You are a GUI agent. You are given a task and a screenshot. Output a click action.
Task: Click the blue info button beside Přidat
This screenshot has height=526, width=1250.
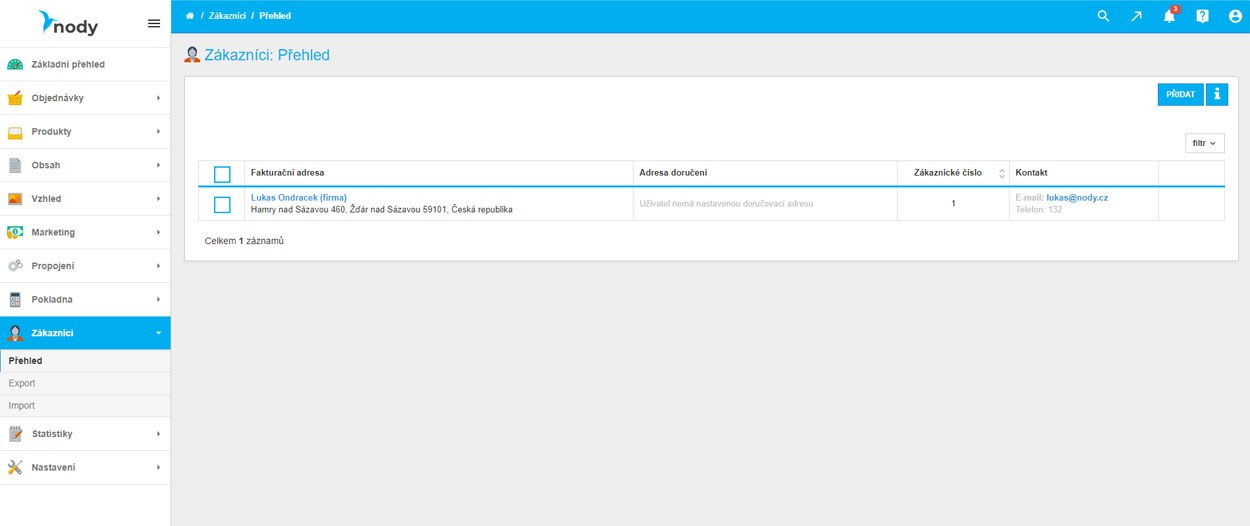click(1217, 94)
